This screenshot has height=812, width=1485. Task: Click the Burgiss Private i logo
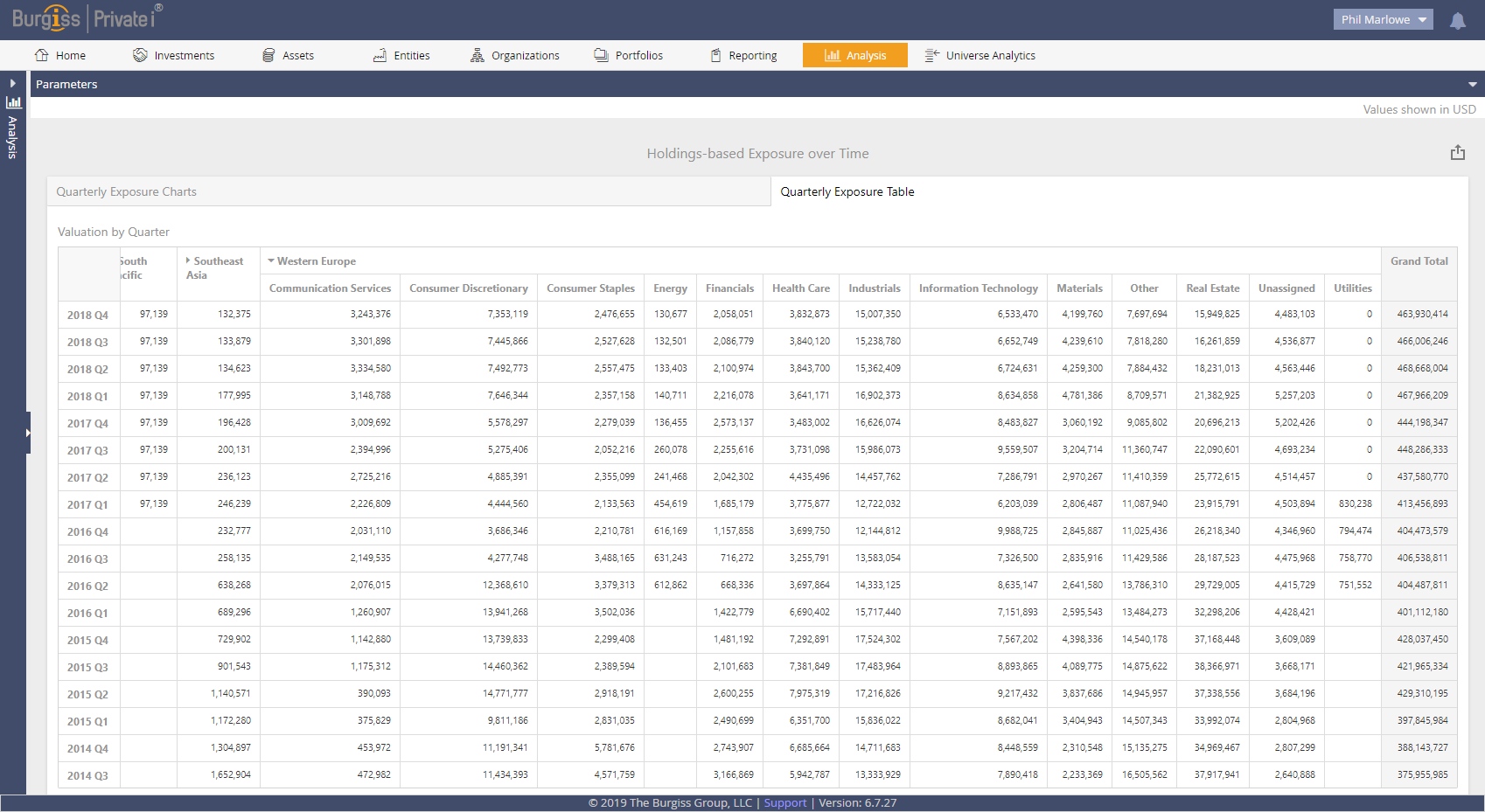tap(87, 17)
